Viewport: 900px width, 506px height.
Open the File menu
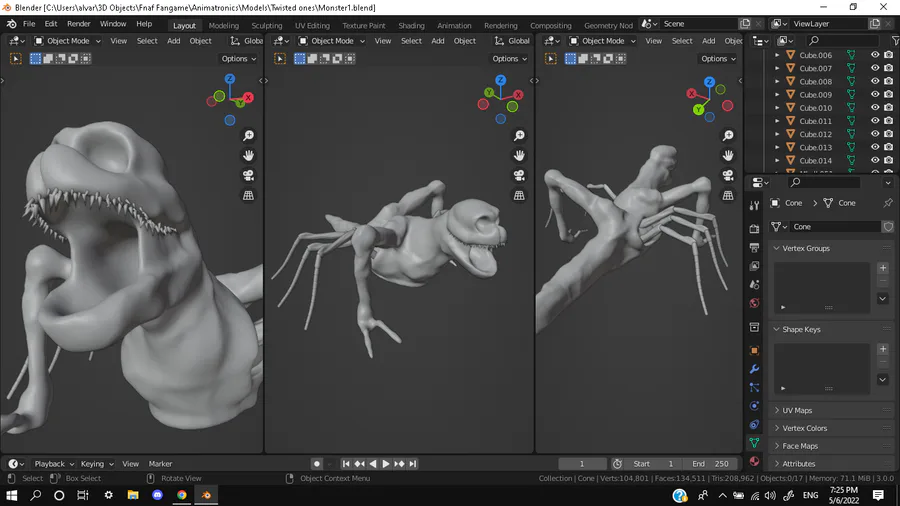[29, 24]
